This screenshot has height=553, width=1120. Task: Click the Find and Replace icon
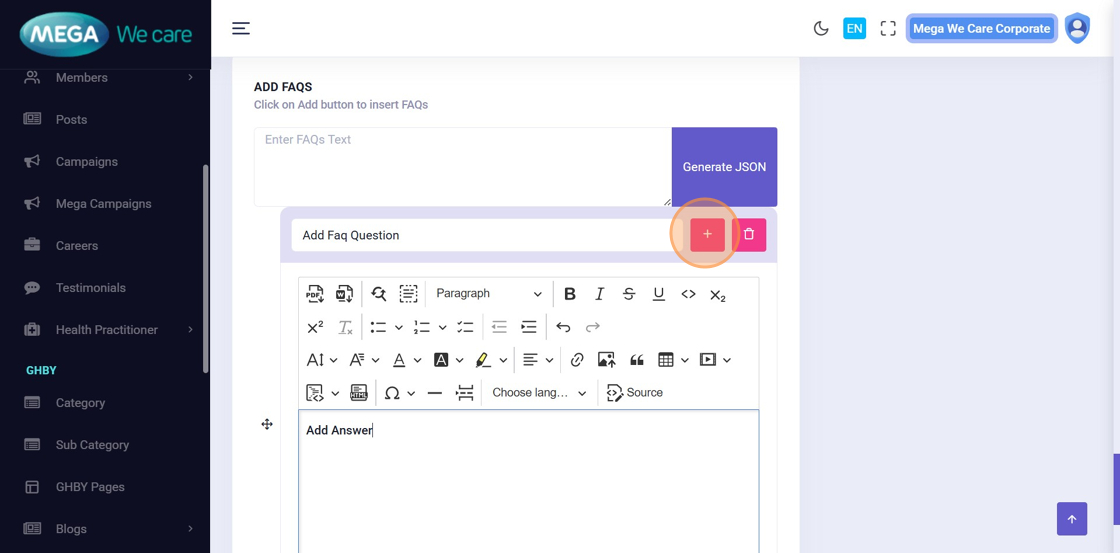[x=378, y=294]
